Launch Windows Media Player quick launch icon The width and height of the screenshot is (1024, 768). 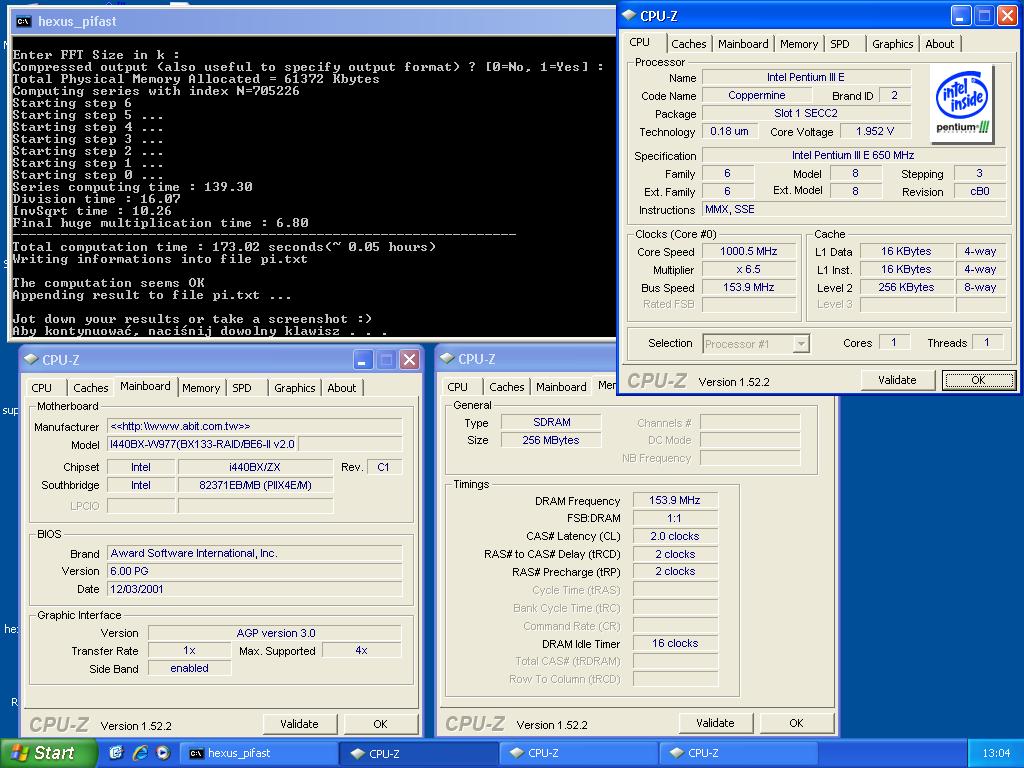(x=163, y=753)
